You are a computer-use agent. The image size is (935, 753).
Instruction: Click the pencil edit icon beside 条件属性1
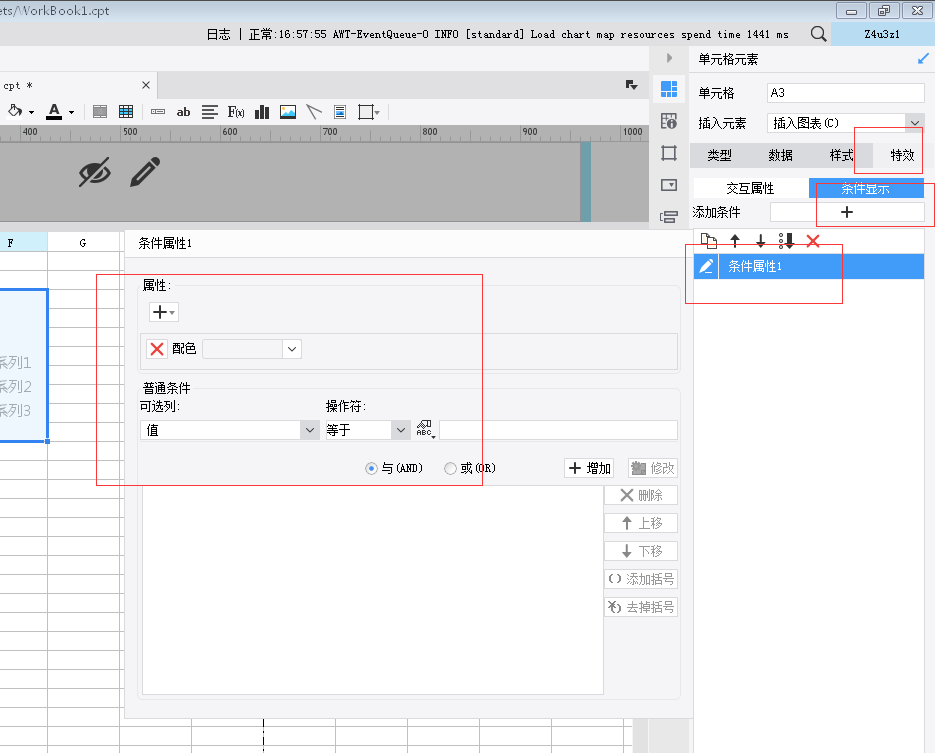pyautogui.click(x=706, y=266)
